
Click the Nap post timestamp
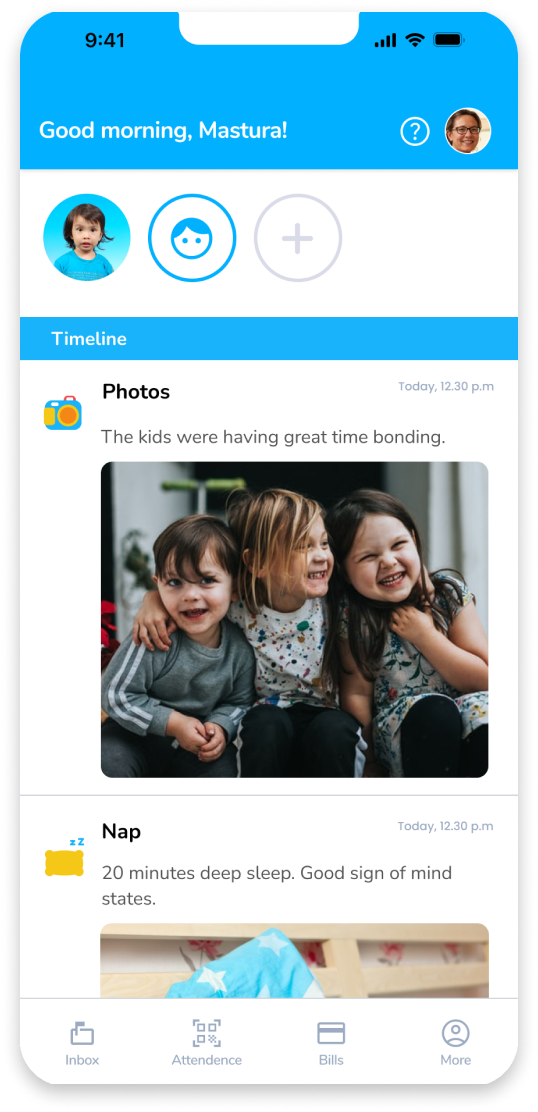pyautogui.click(x=446, y=826)
